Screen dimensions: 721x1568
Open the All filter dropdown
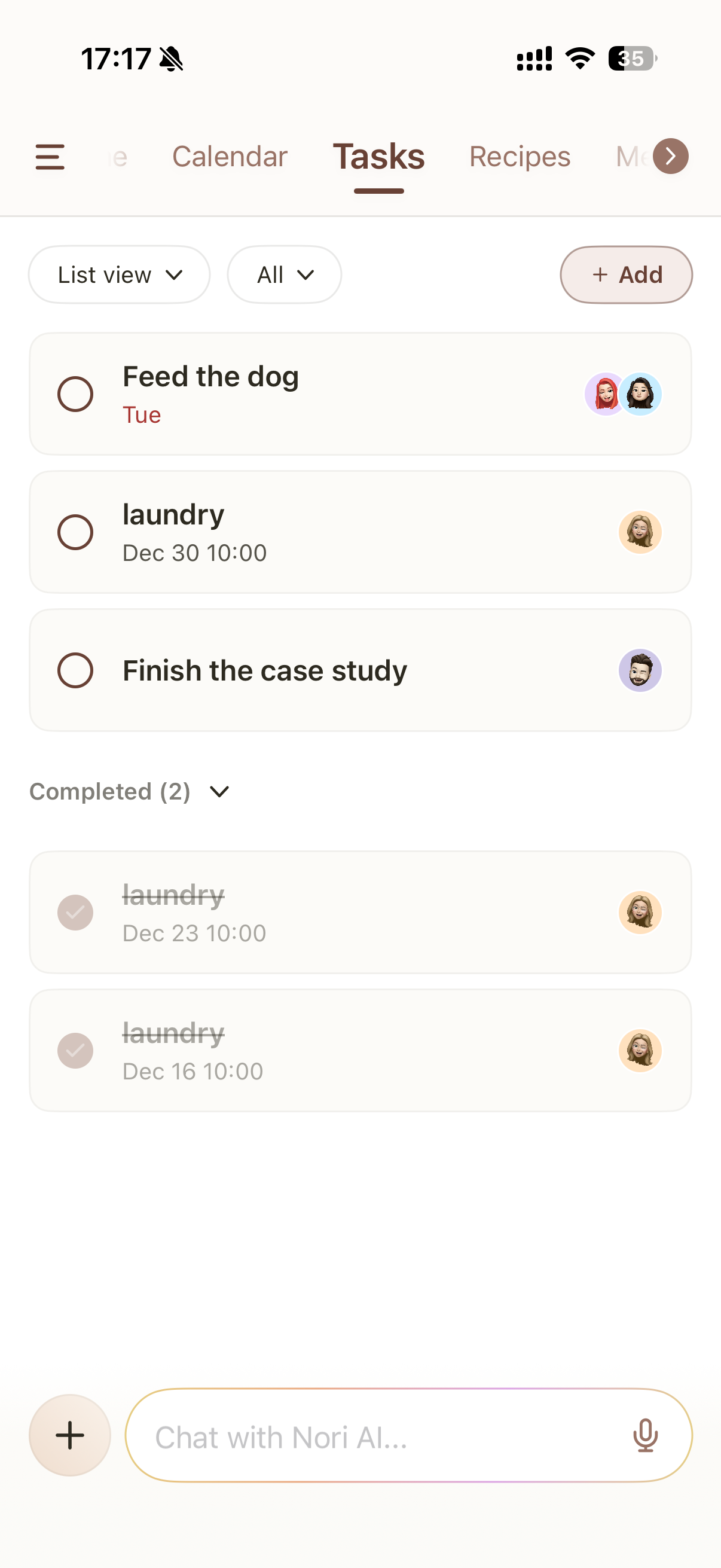click(284, 275)
